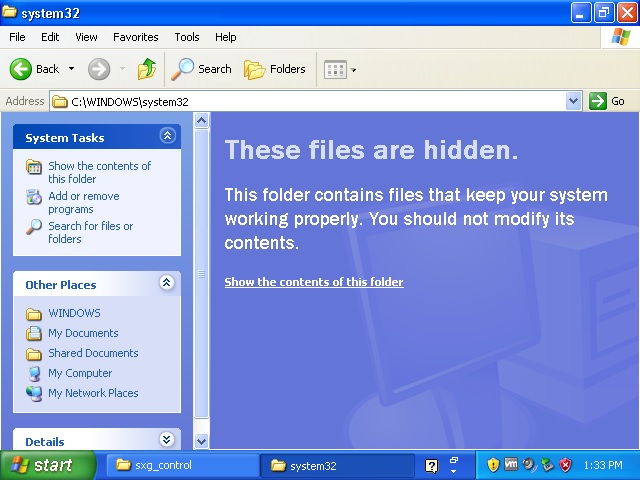This screenshot has width=640, height=480.
Task: Click the Views toolbar icon
Action: pos(335,70)
